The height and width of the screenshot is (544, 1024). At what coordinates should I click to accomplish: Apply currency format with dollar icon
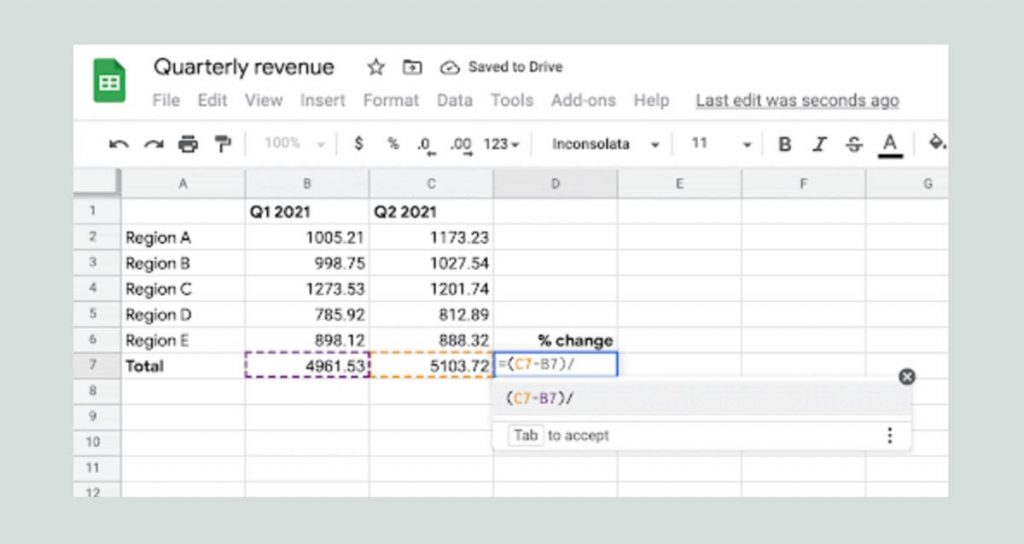(358, 143)
